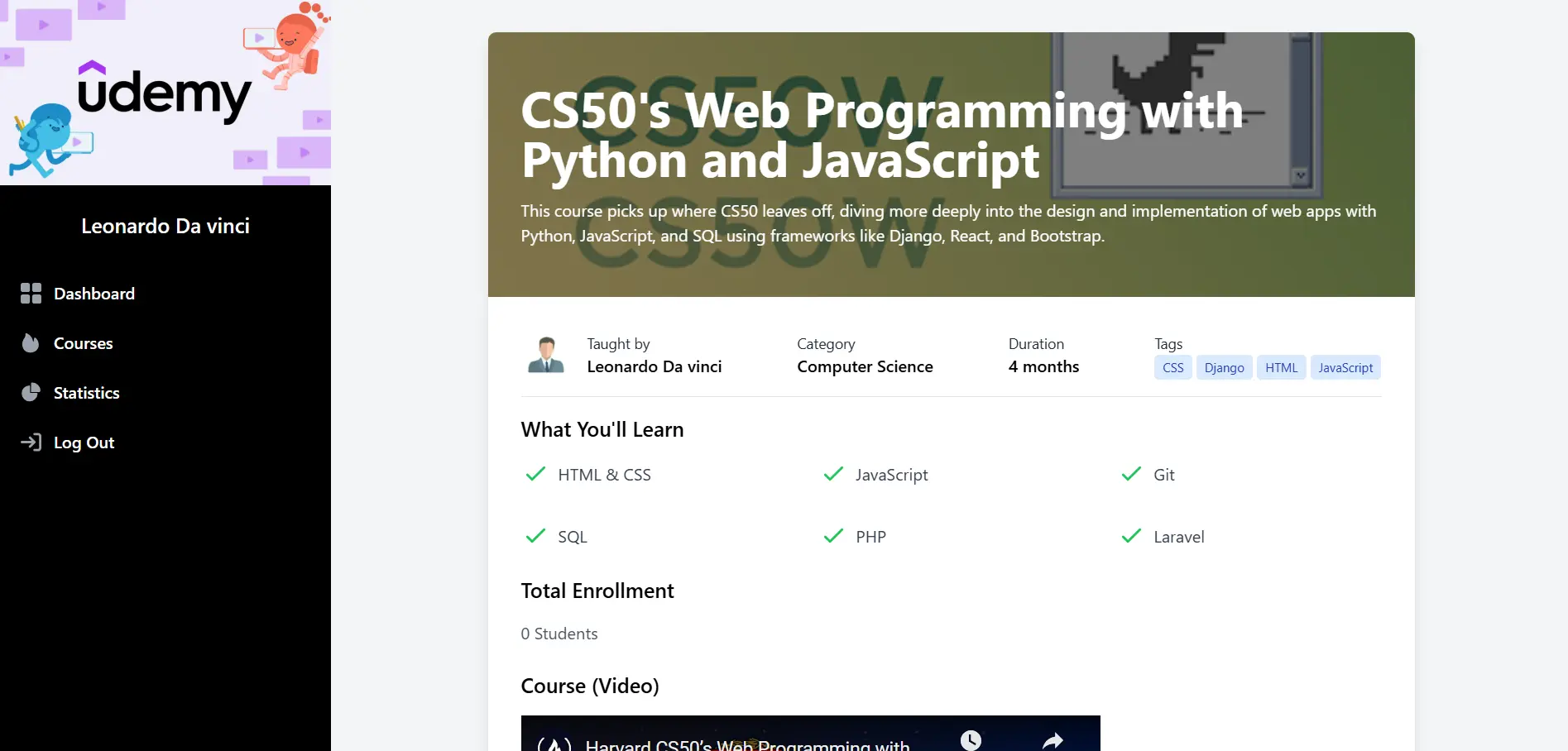
Task: Click the 4 months duration value
Action: [1043, 366]
